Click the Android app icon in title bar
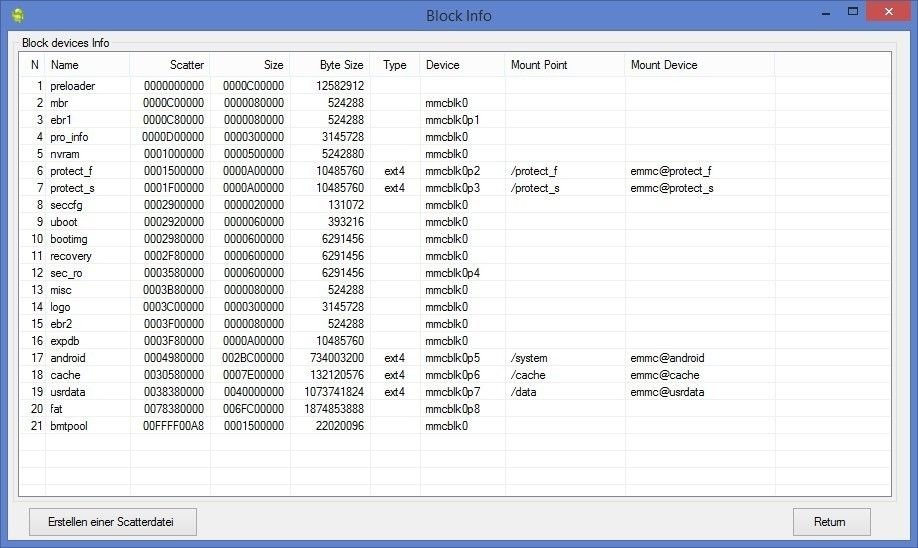918x548 pixels. pyautogui.click(x=18, y=15)
